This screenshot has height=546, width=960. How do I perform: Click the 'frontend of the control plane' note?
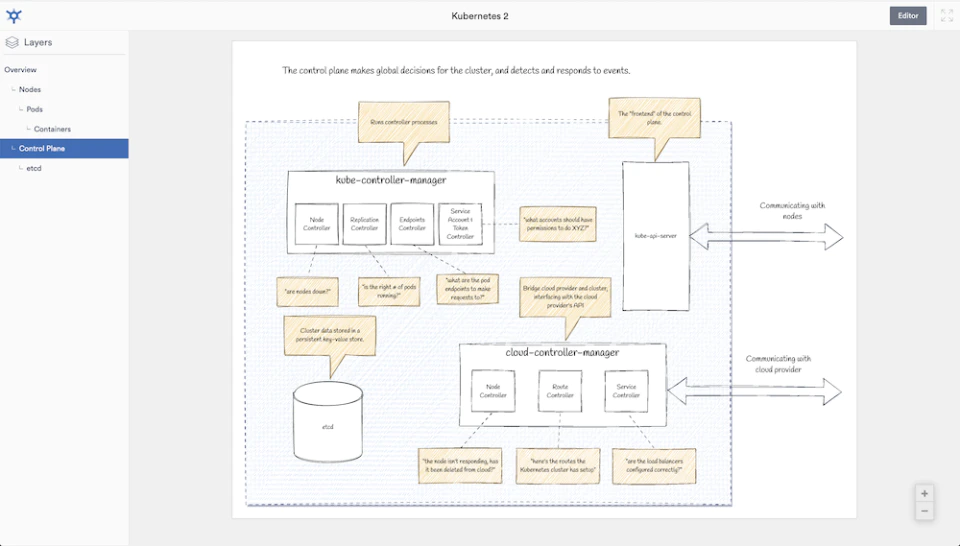click(654, 118)
